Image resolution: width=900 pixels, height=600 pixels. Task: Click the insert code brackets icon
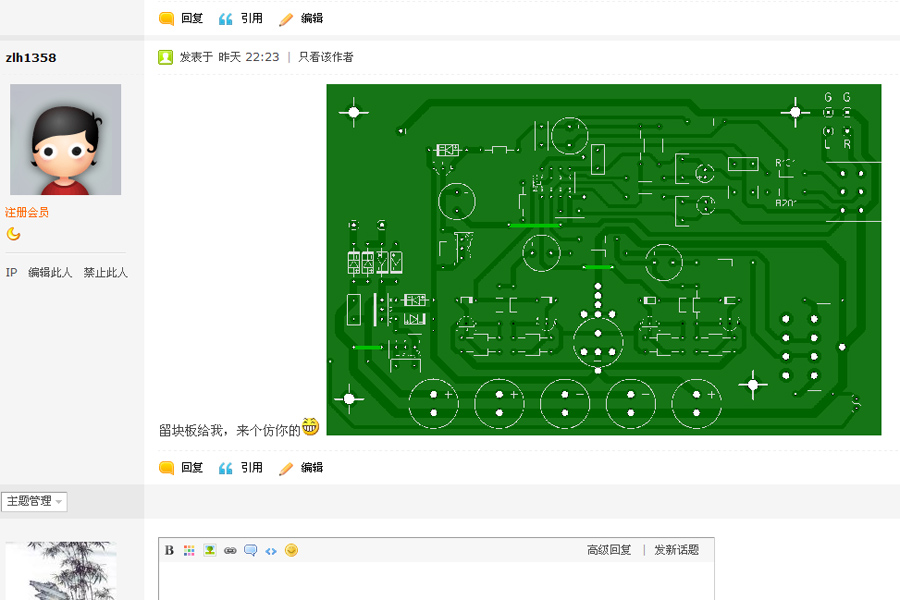tap(271, 551)
